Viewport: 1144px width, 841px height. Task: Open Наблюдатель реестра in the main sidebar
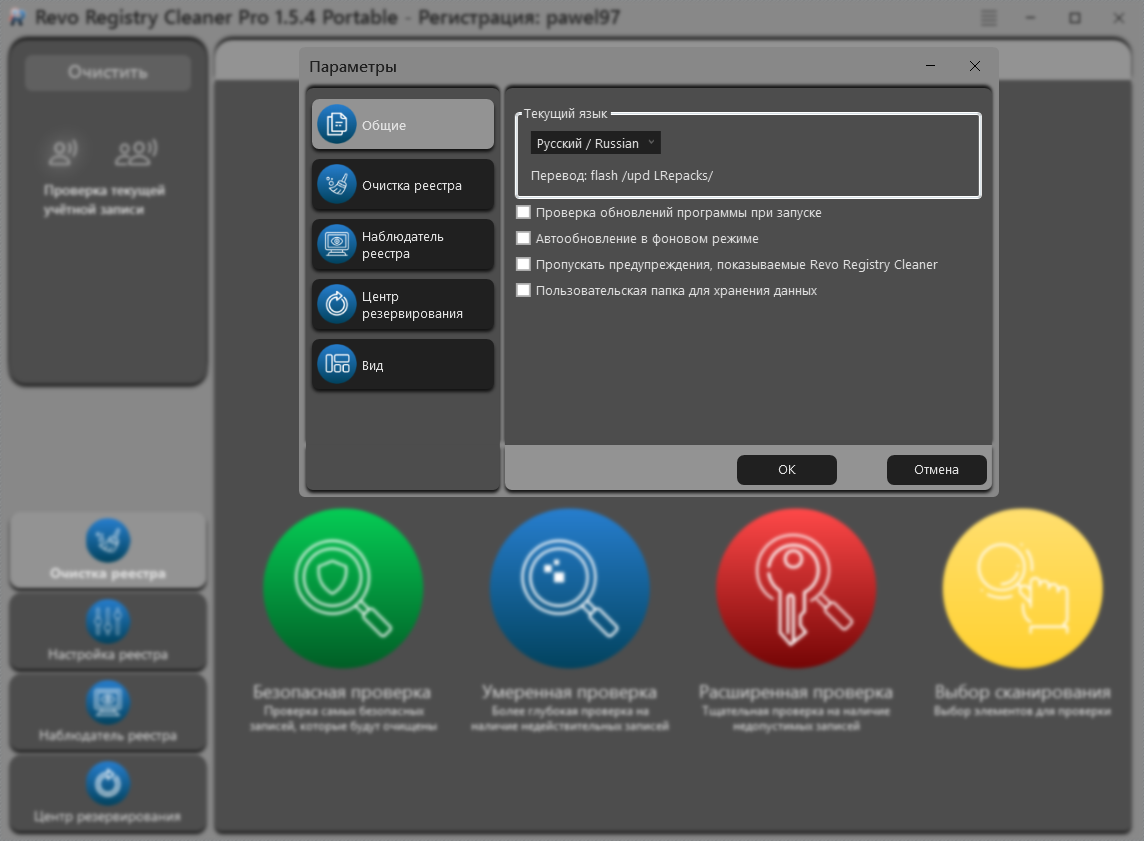(108, 712)
